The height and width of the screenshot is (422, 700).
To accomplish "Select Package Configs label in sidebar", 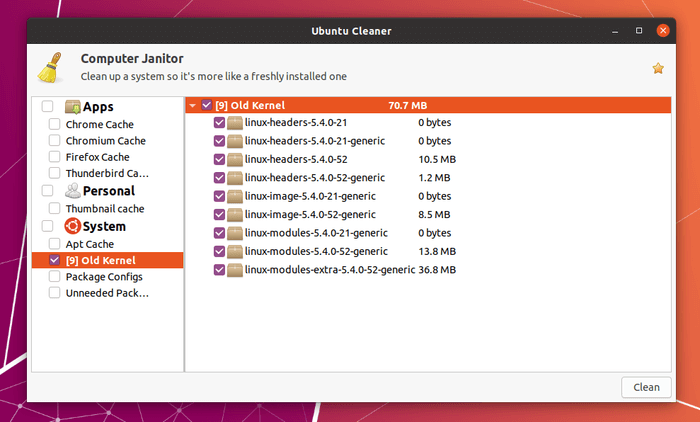I will coord(104,277).
